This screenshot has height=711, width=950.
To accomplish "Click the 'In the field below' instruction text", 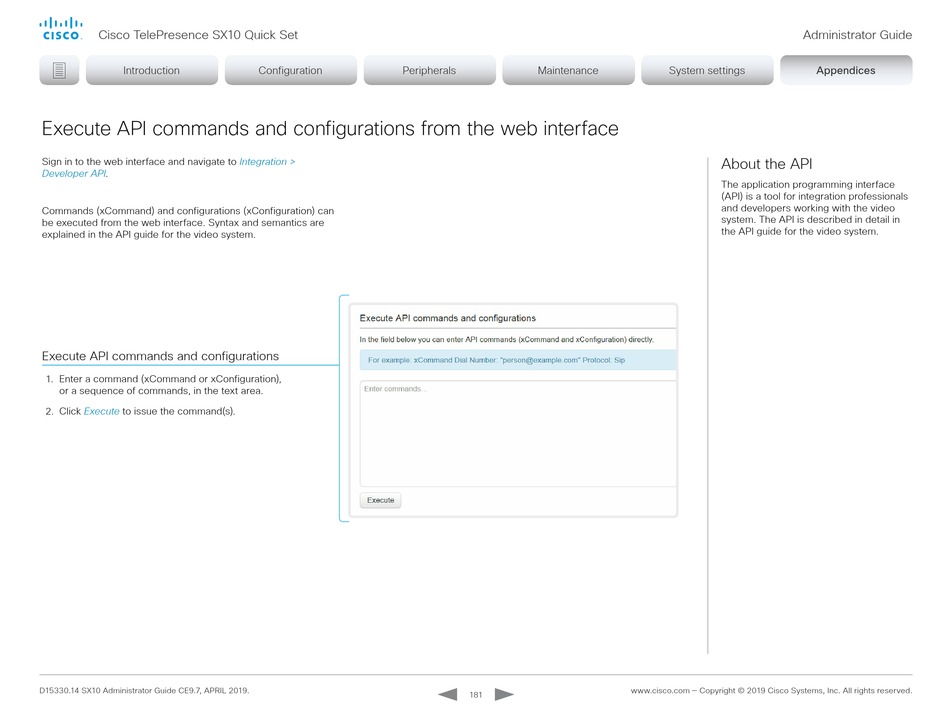I will coord(507,340).
